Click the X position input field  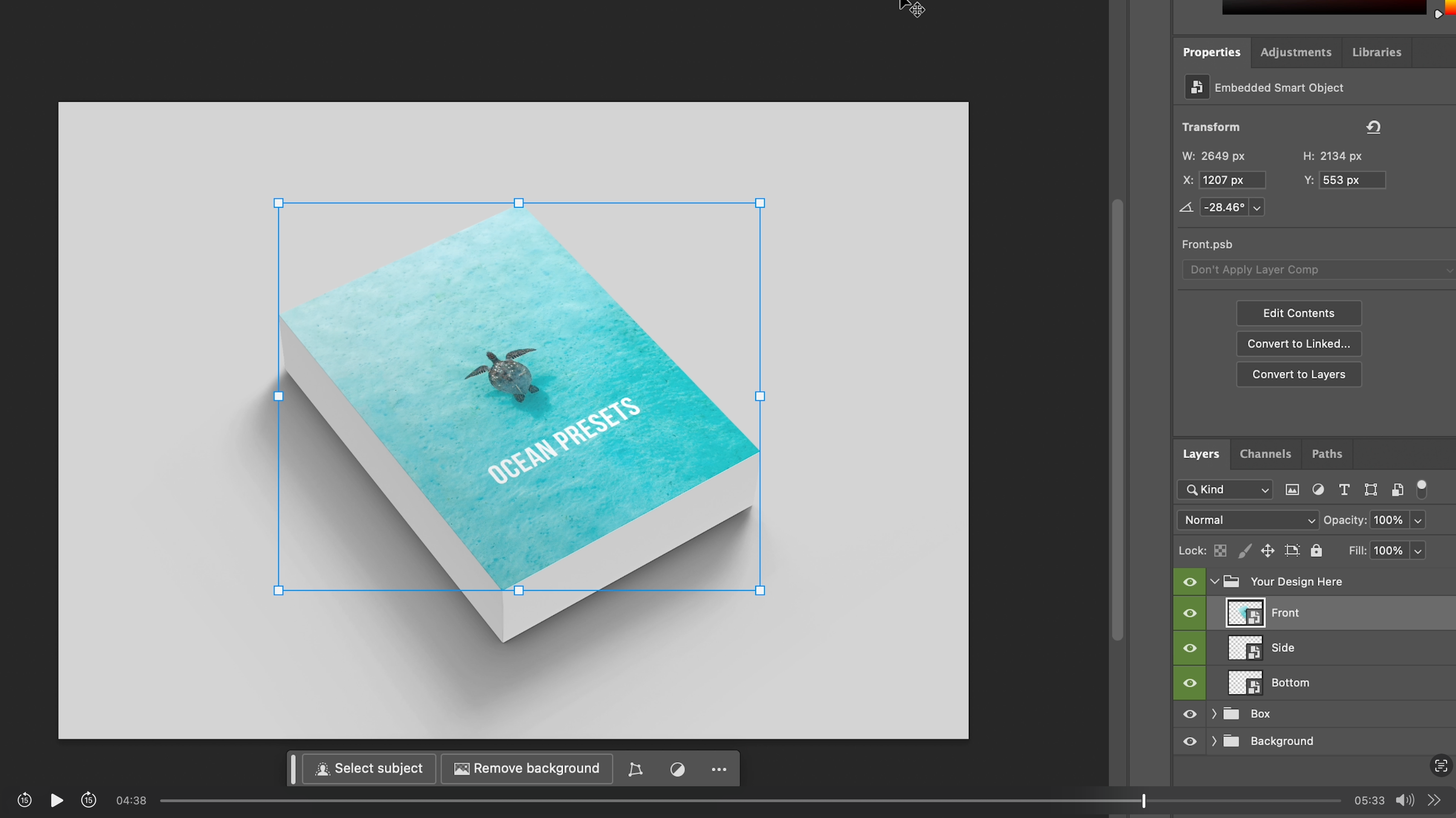point(1231,180)
